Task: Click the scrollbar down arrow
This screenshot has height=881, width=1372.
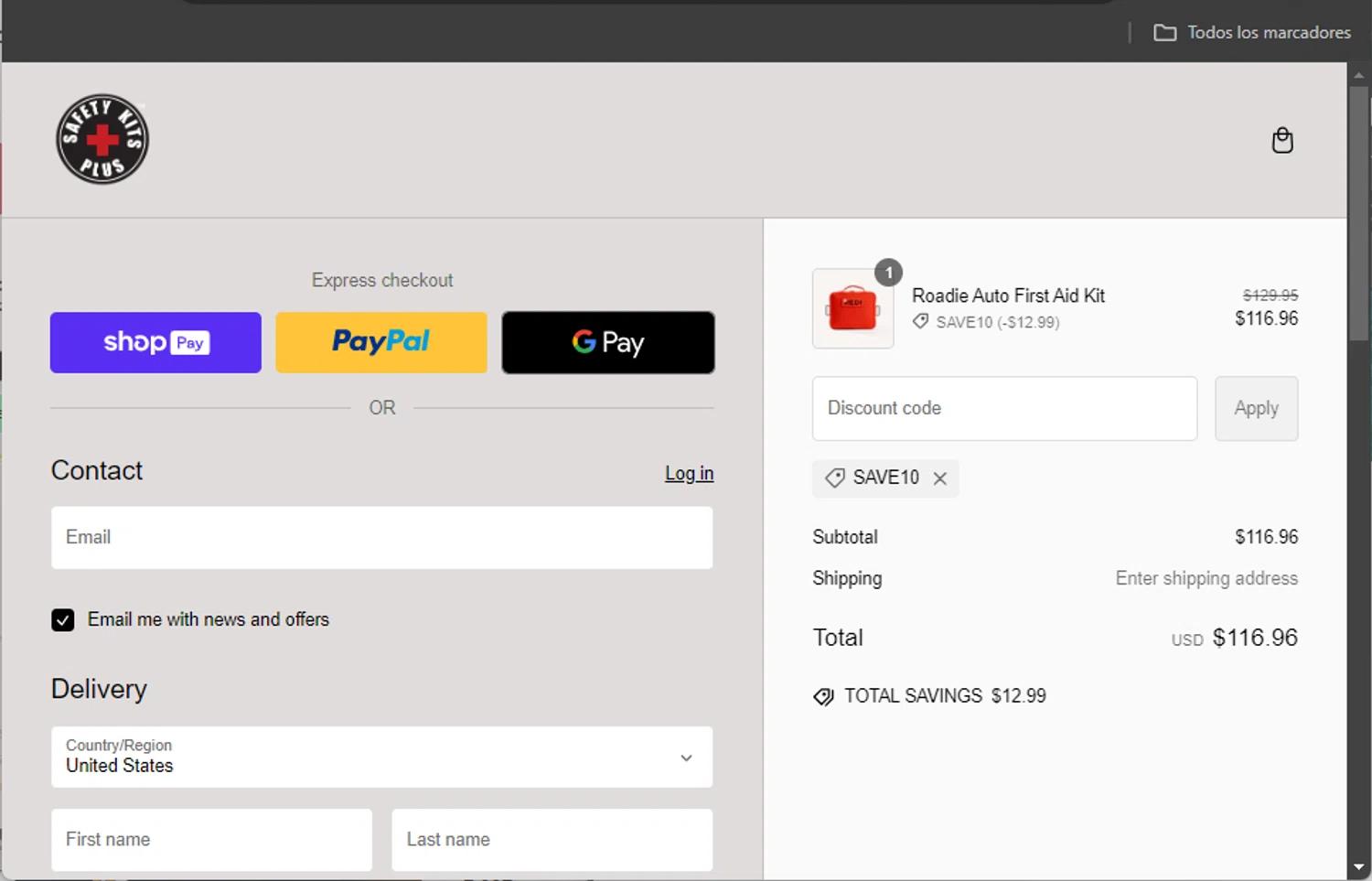Action: tap(1358, 866)
